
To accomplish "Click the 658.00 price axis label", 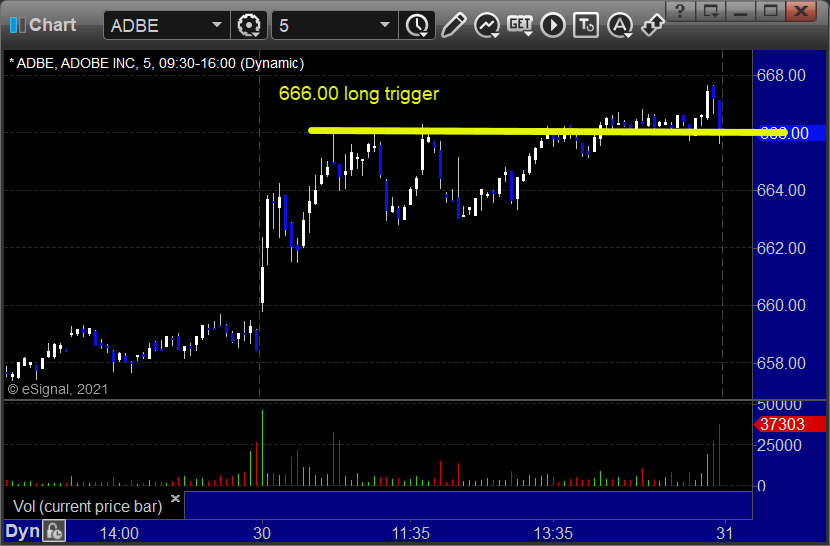I will 781,363.
